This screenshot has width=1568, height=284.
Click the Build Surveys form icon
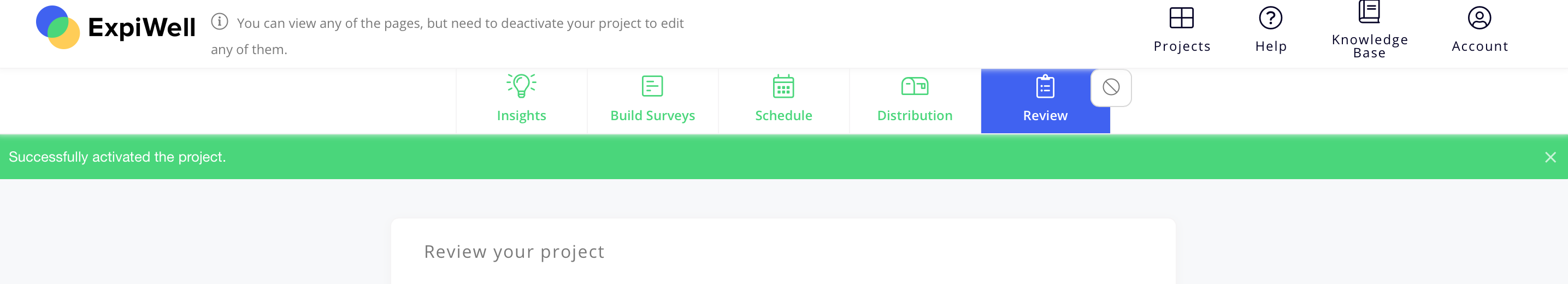(x=652, y=86)
